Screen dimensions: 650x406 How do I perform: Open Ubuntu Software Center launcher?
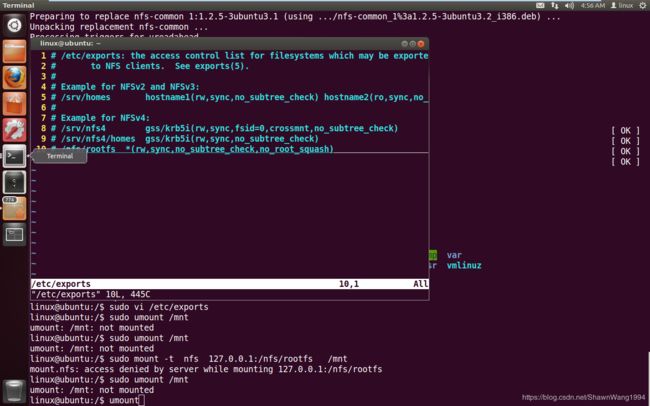14,104
